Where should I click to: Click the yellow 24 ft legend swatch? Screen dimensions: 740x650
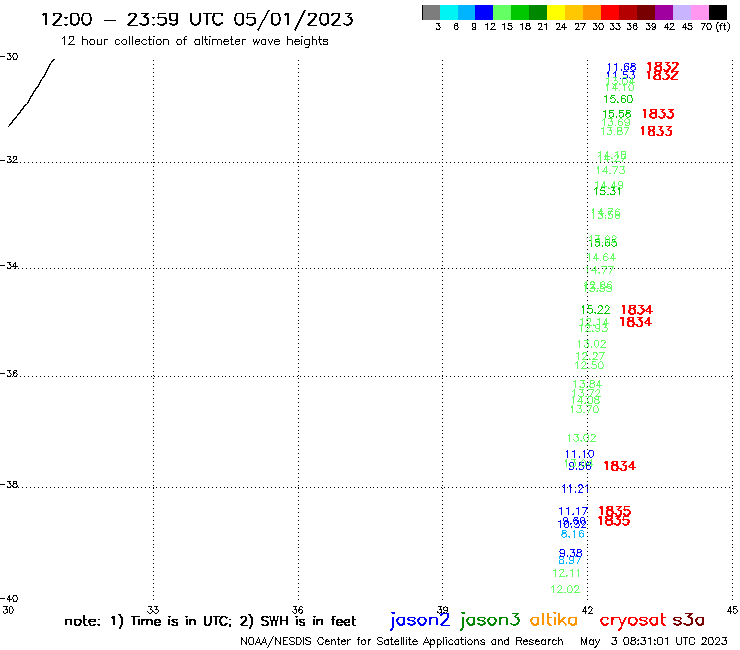[x=556, y=12]
